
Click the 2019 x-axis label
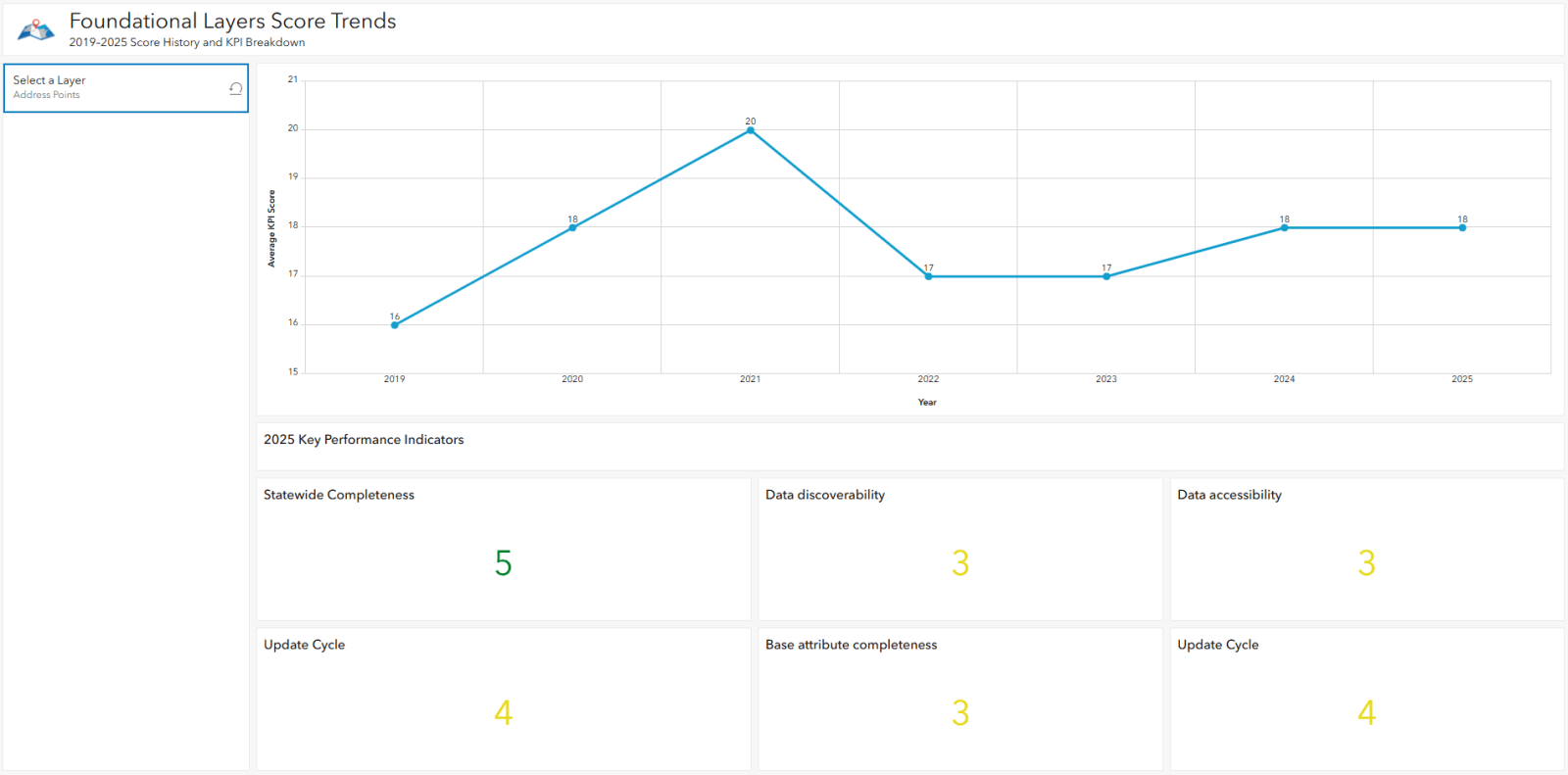(x=395, y=379)
